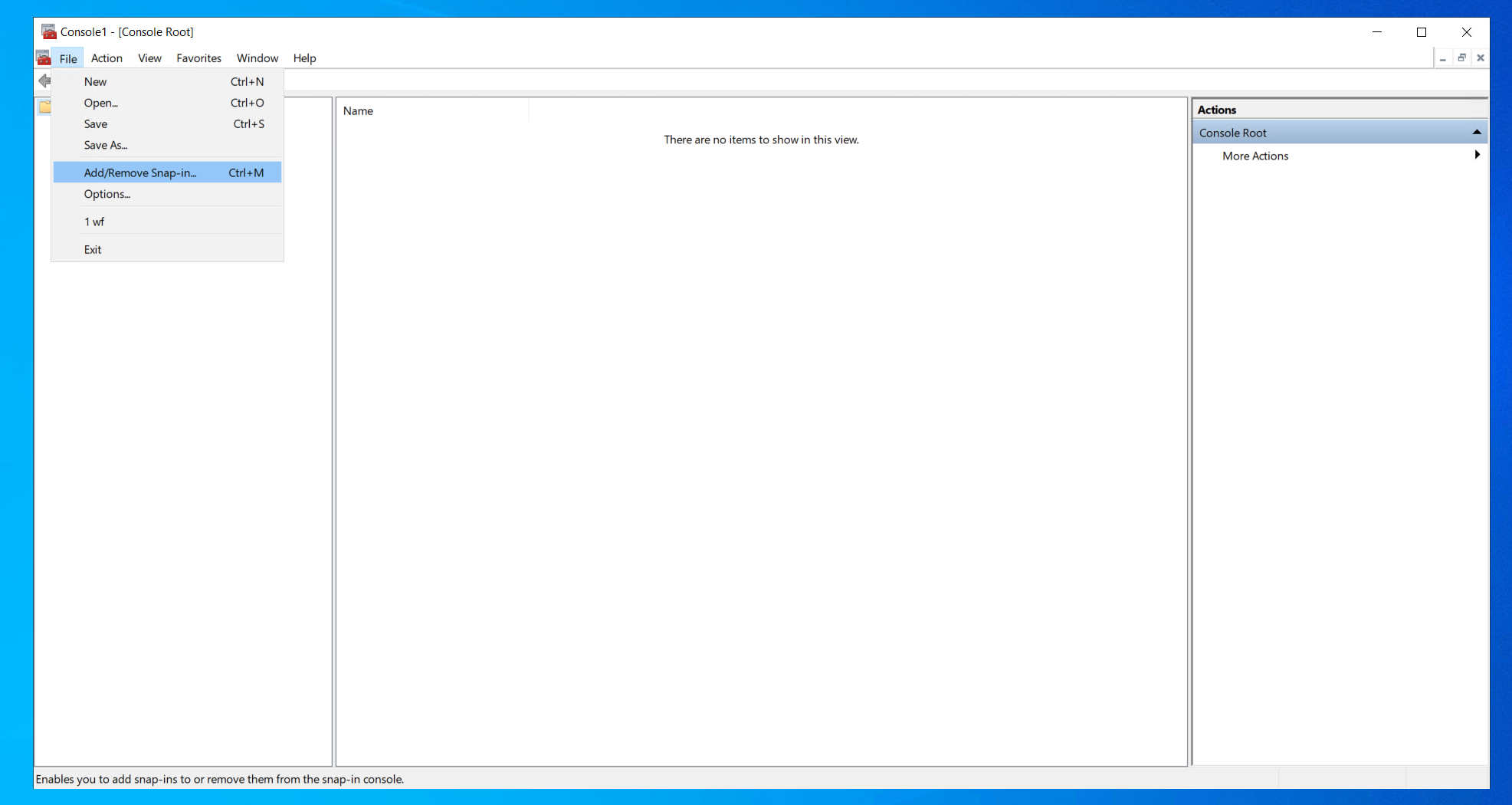Choose Save As from the File menu
1512x805 pixels.
(106, 145)
